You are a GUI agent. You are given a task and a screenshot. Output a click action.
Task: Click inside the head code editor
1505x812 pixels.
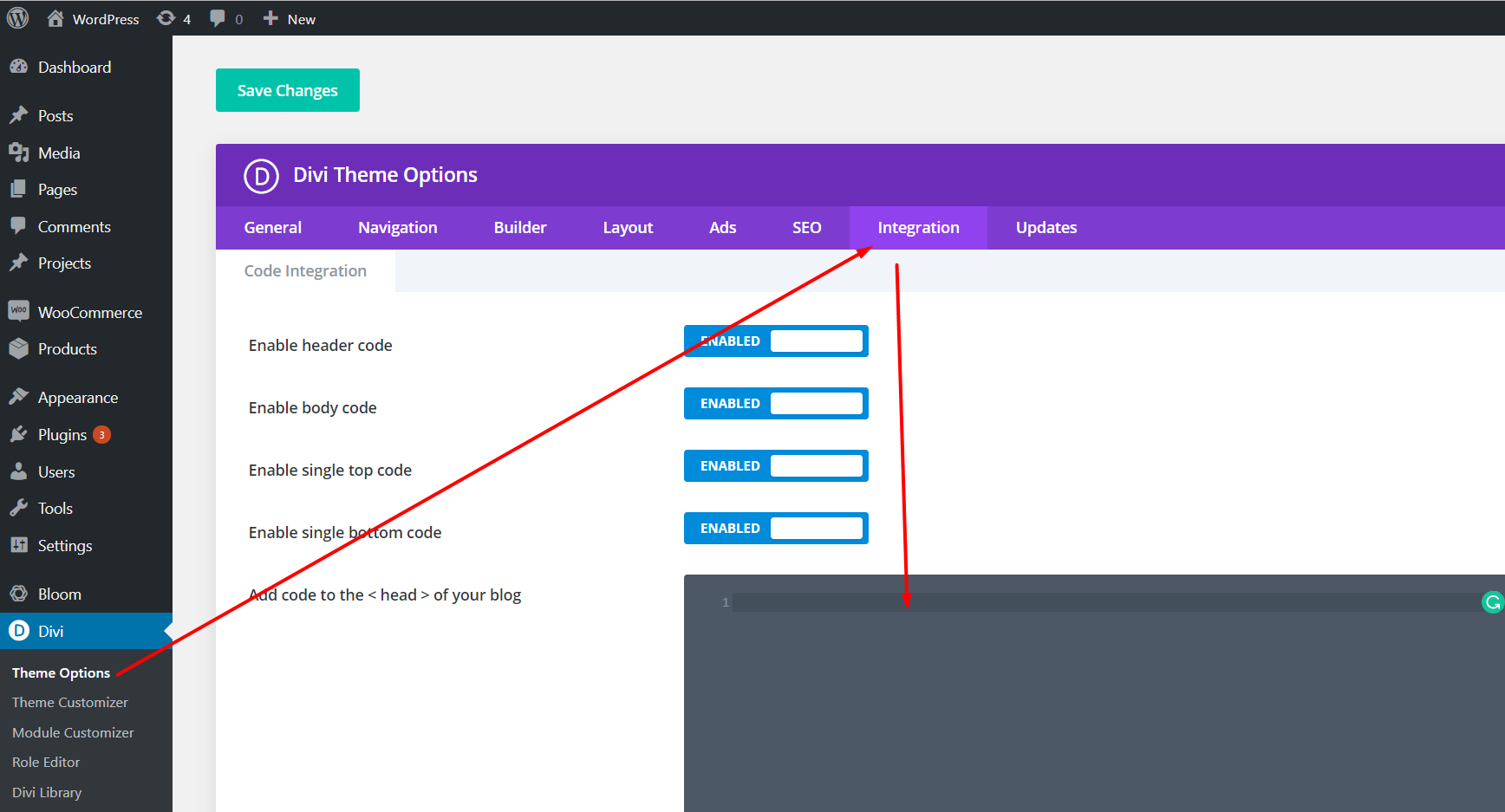tap(1094, 693)
